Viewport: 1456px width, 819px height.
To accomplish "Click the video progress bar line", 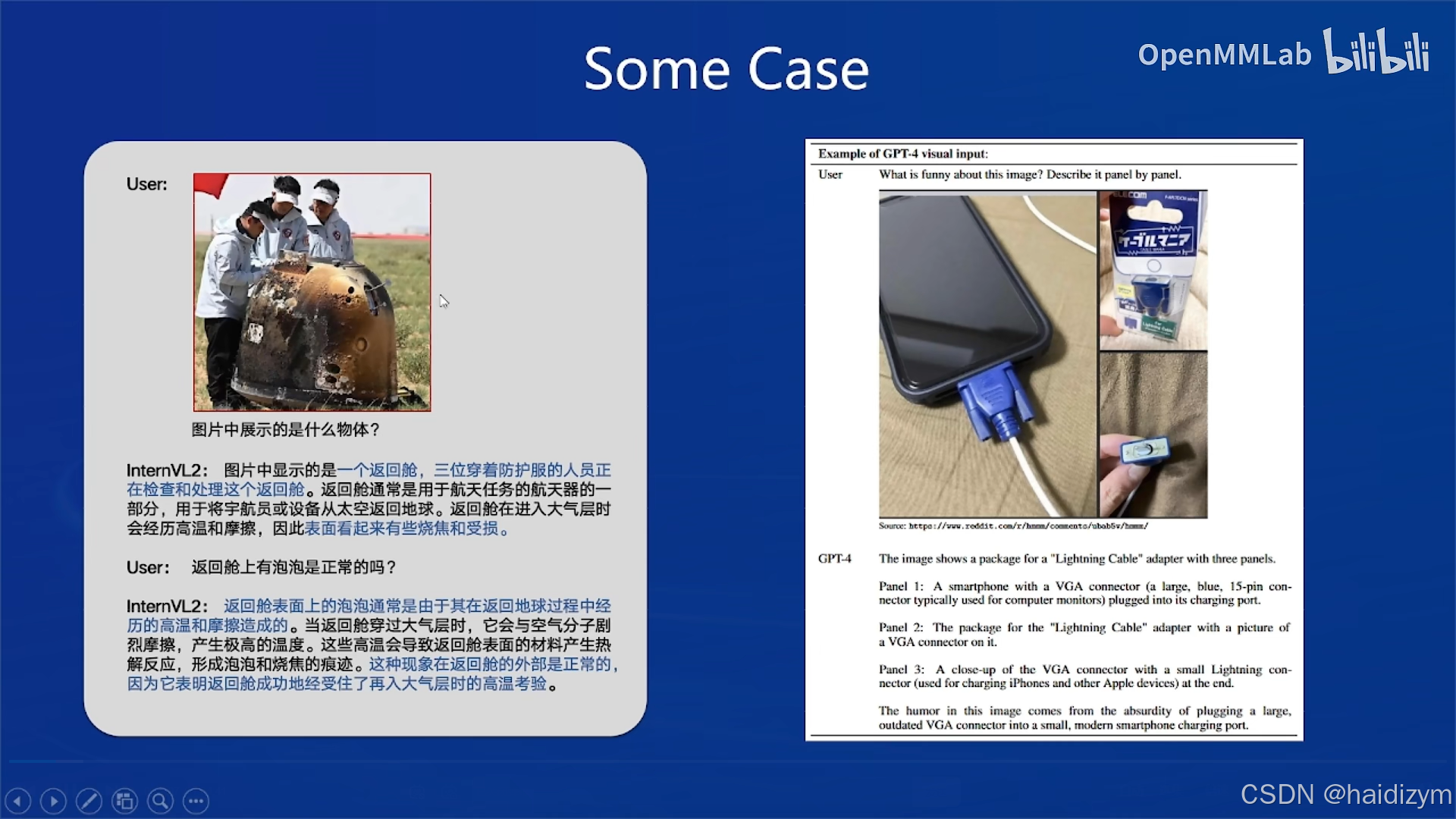I will (x=45, y=761).
